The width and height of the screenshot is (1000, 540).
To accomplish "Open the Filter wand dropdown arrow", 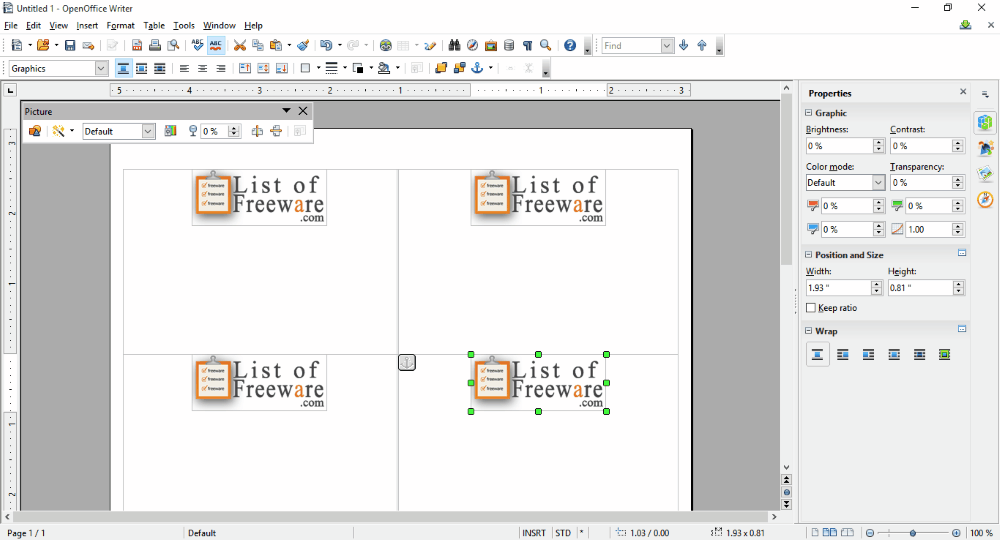I will tap(71, 131).
